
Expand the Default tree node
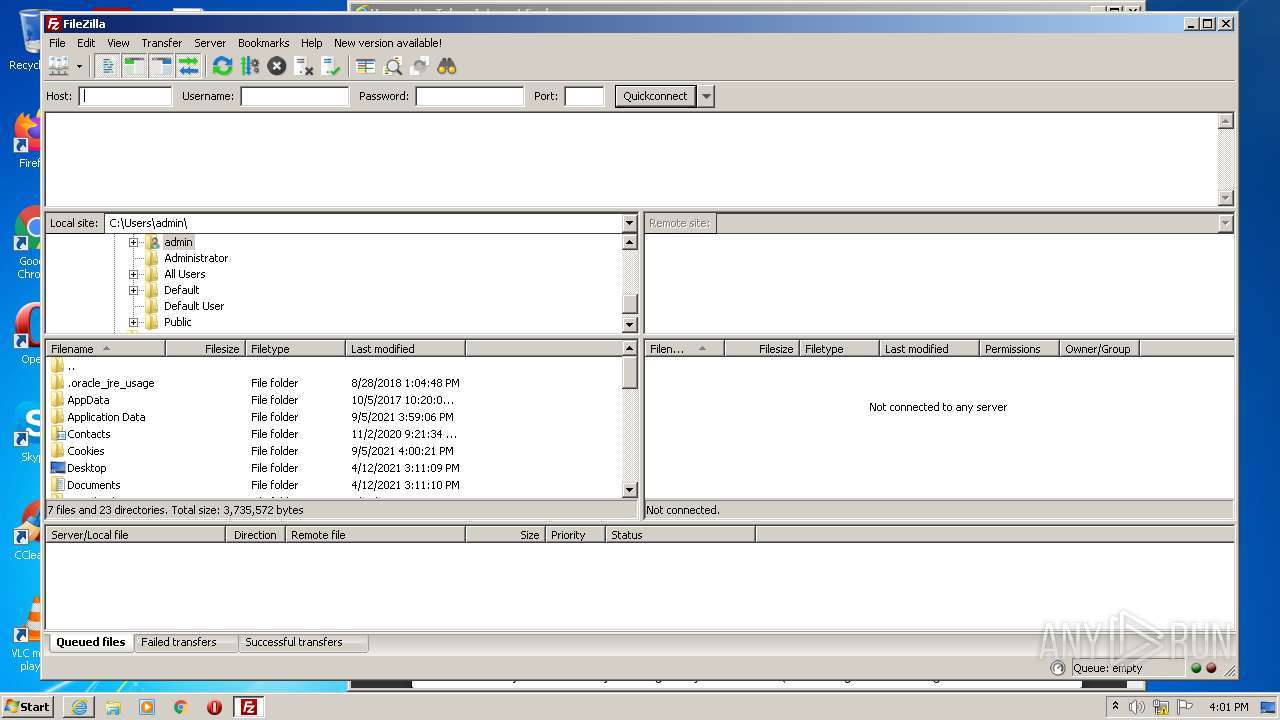(133, 290)
